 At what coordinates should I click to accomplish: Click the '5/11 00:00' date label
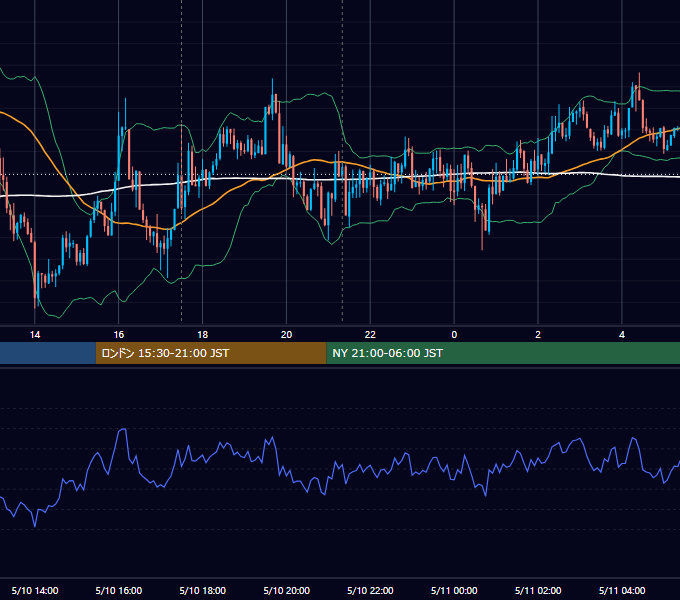point(454,590)
